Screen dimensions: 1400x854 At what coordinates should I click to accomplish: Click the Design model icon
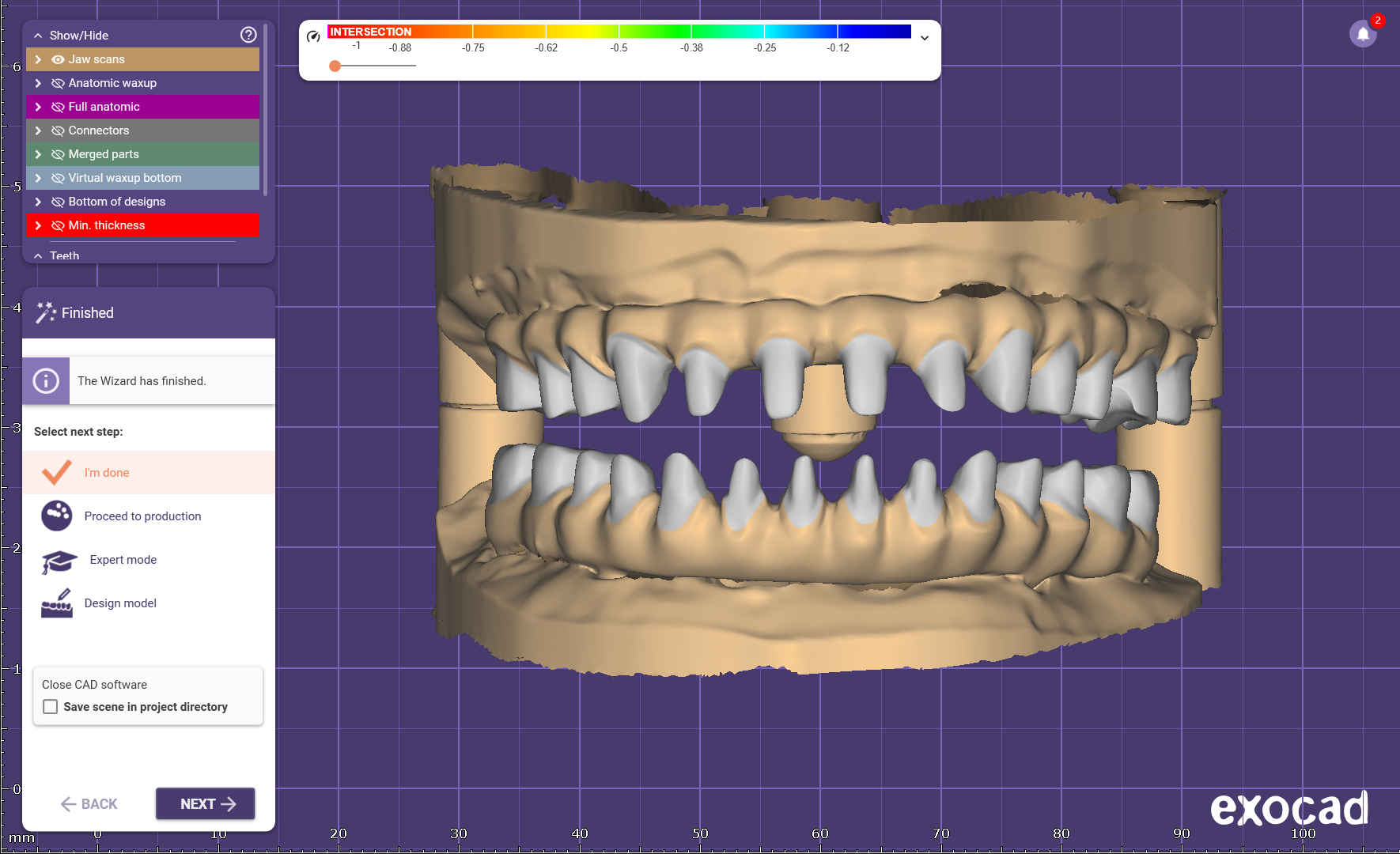pyautogui.click(x=57, y=603)
